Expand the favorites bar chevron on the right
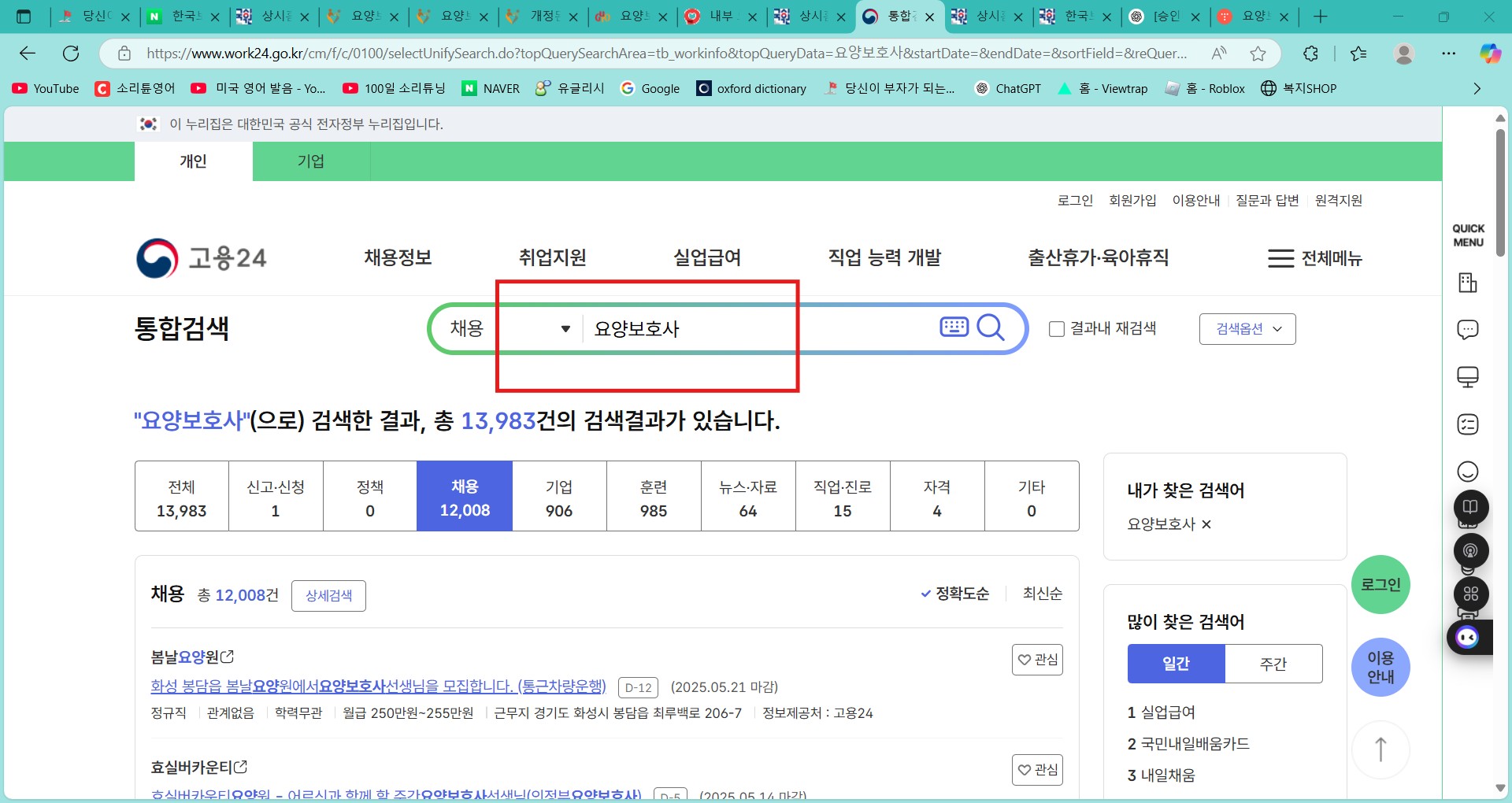 [x=1477, y=88]
